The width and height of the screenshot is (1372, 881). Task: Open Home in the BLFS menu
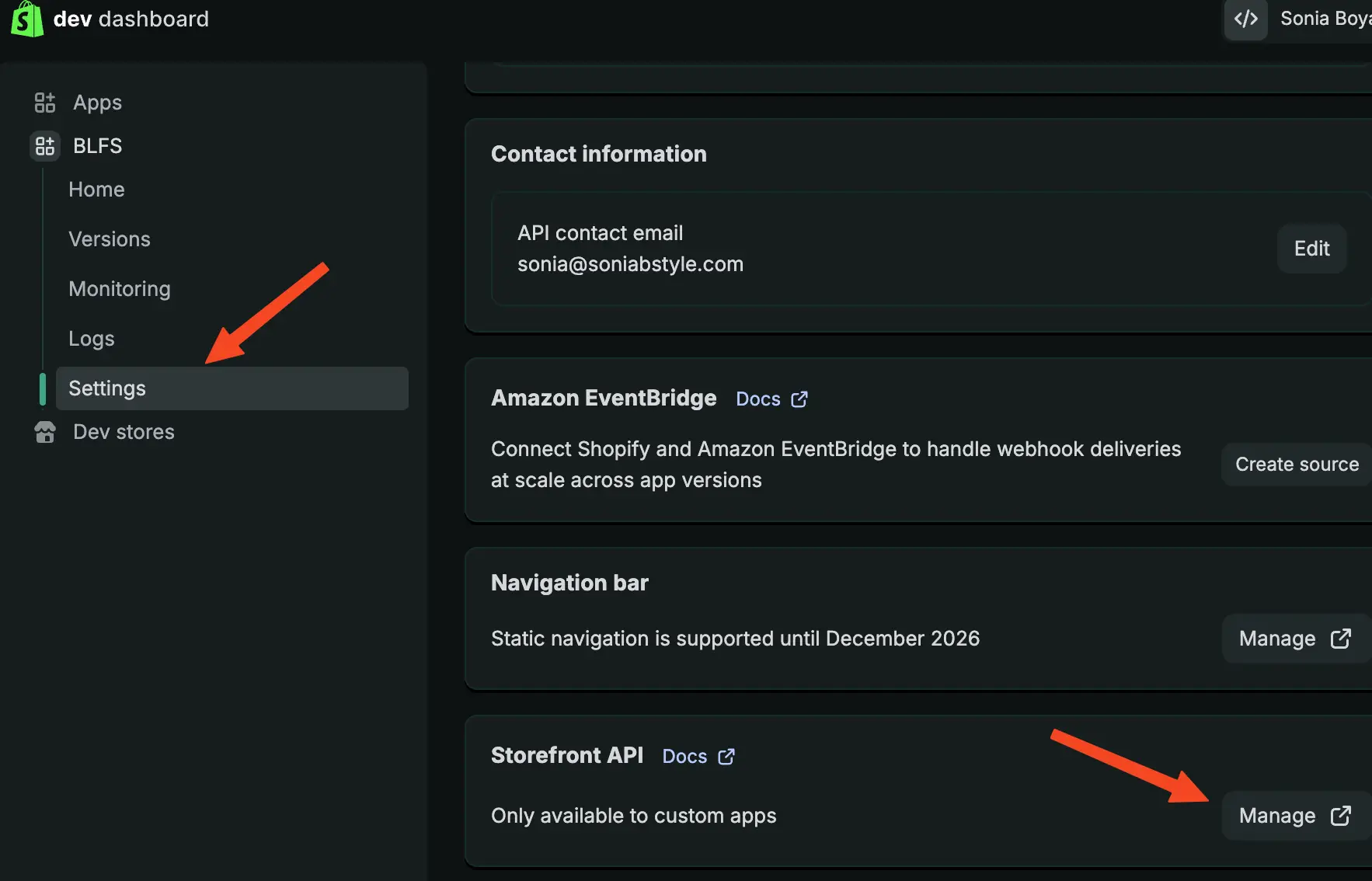pyautogui.click(x=96, y=190)
